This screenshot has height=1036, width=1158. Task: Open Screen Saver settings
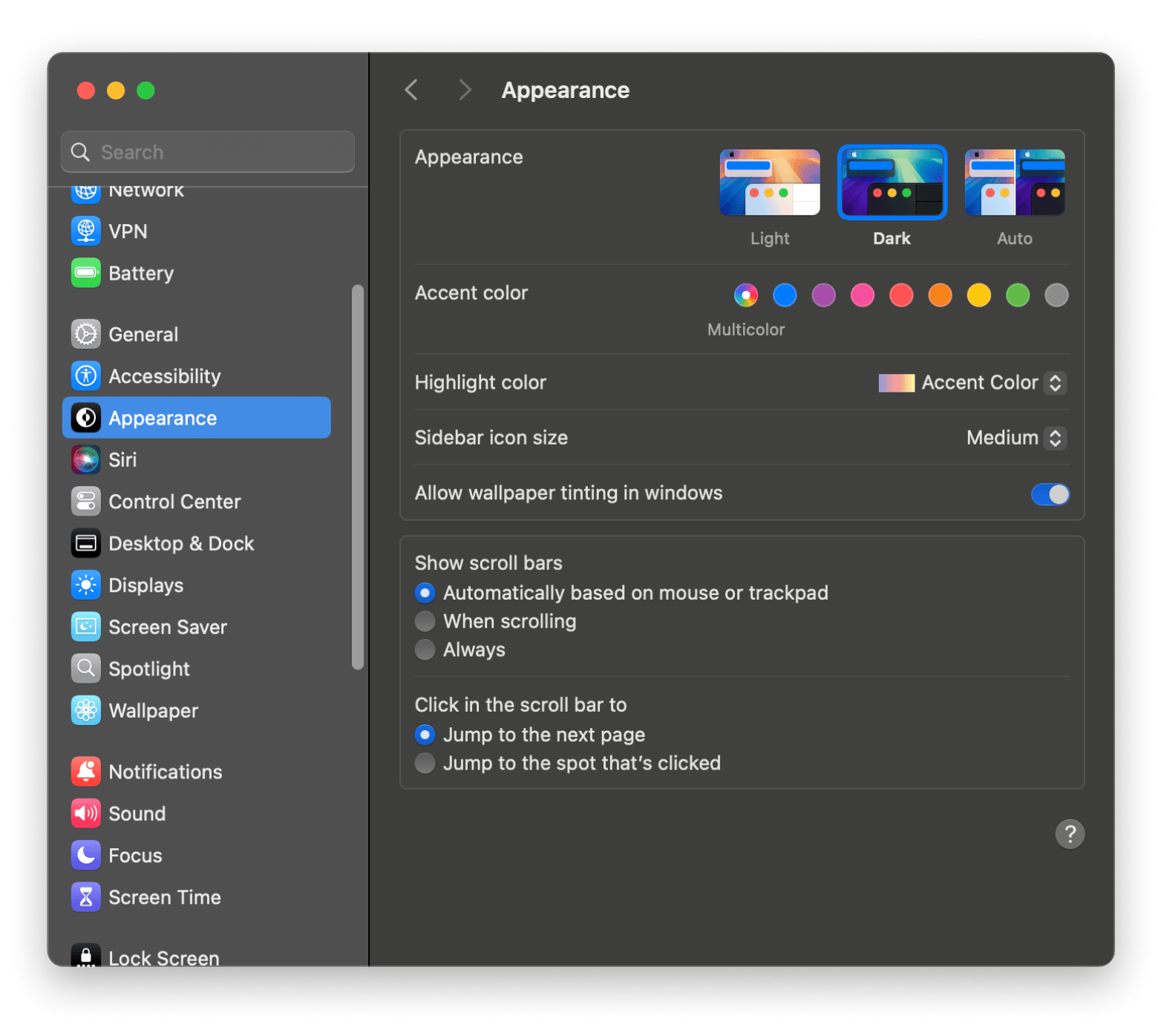click(x=197, y=626)
